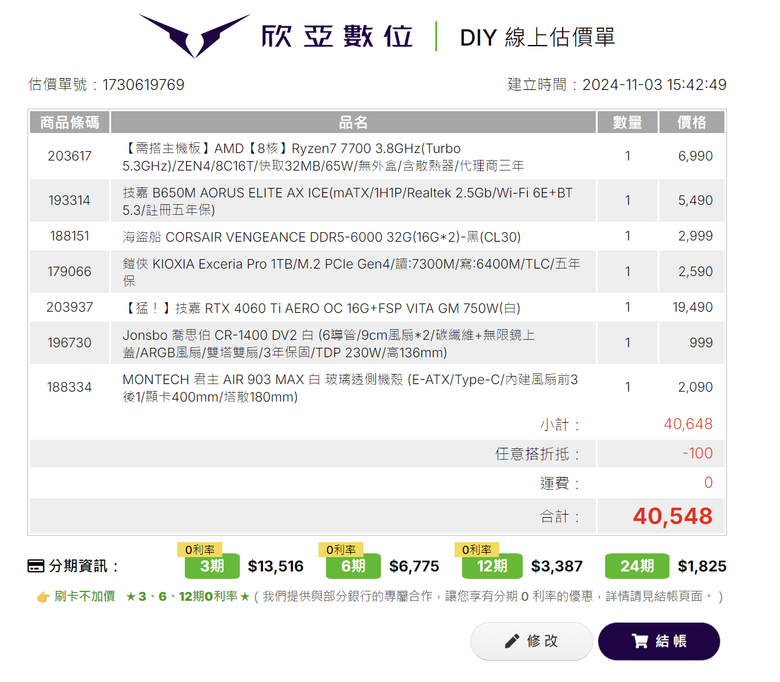
Task: Click the price 19,490
Action: (x=693, y=307)
